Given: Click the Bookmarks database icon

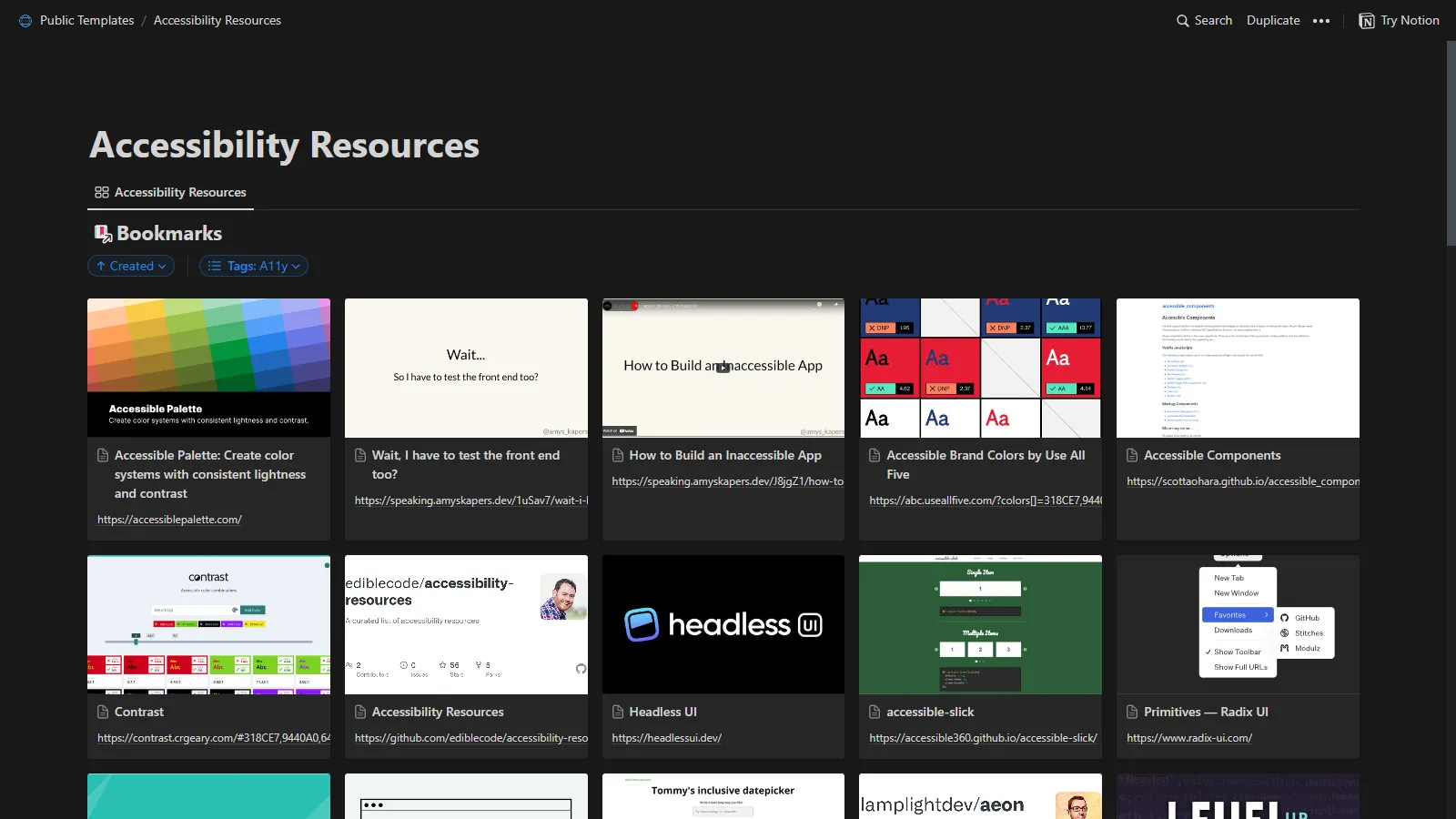Looking at the screenshot, I should (x=103, y=234).
